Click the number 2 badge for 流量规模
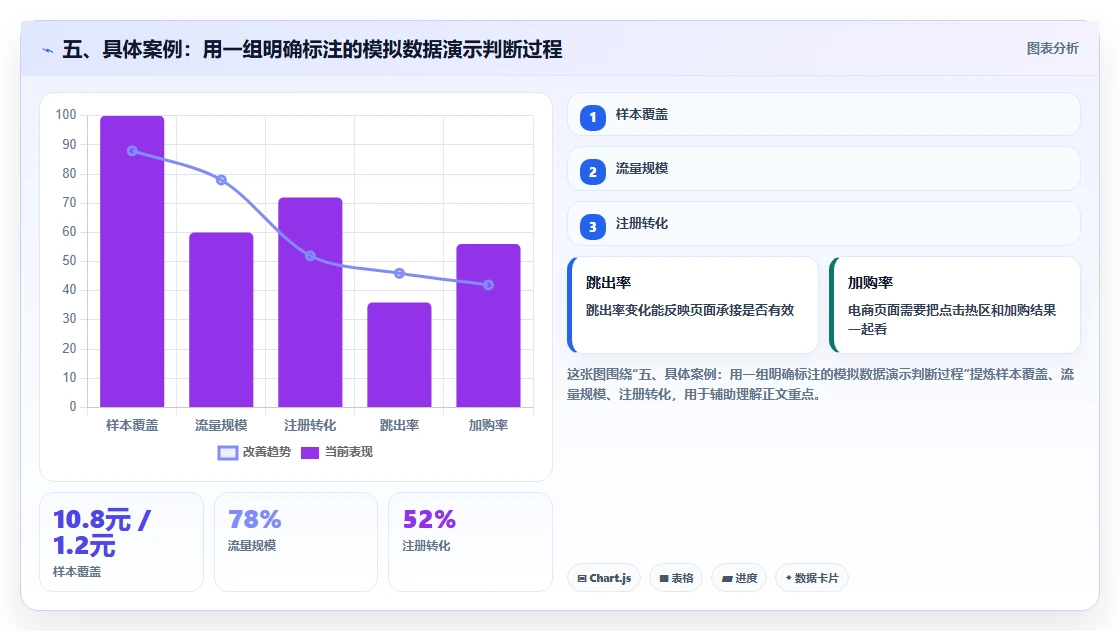Viewport: 1120px width, 631px height. pos(593,172)
